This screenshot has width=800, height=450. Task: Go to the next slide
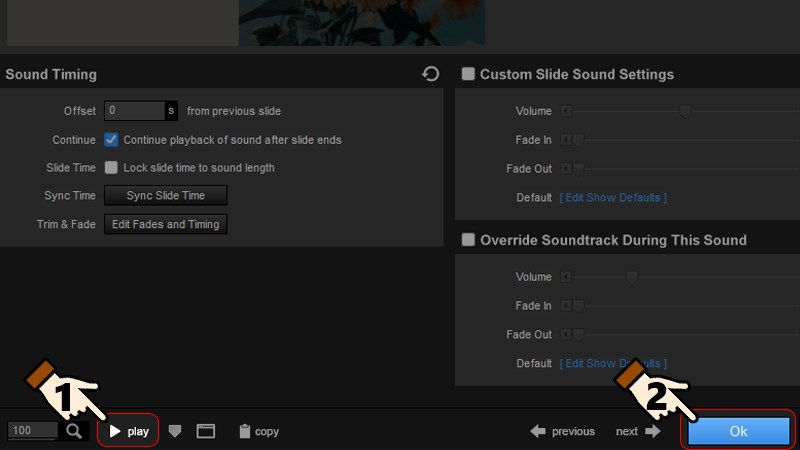tap(638, 431)
